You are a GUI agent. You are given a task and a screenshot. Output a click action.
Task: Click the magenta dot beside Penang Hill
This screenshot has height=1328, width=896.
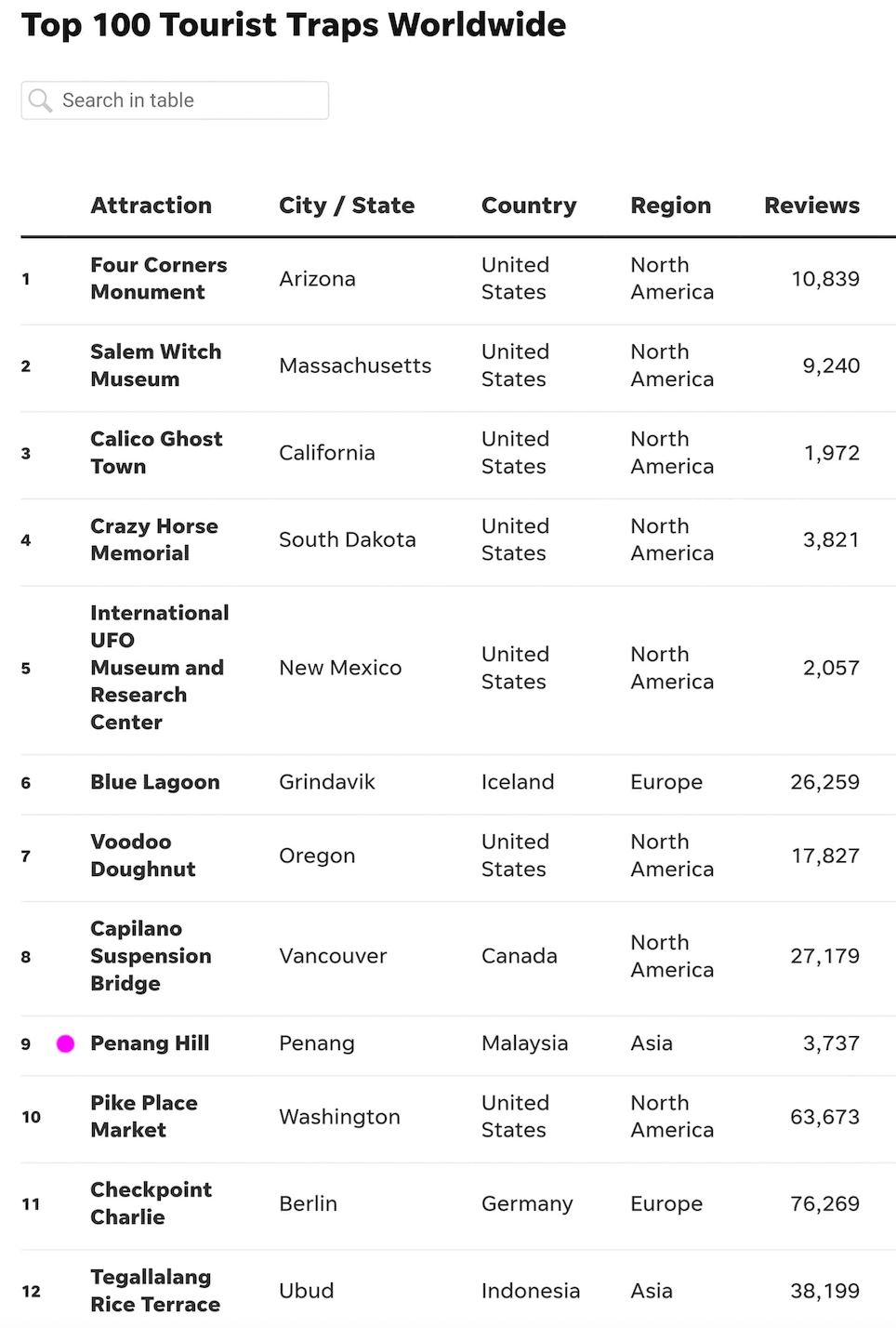click(x=65, y=1043)
